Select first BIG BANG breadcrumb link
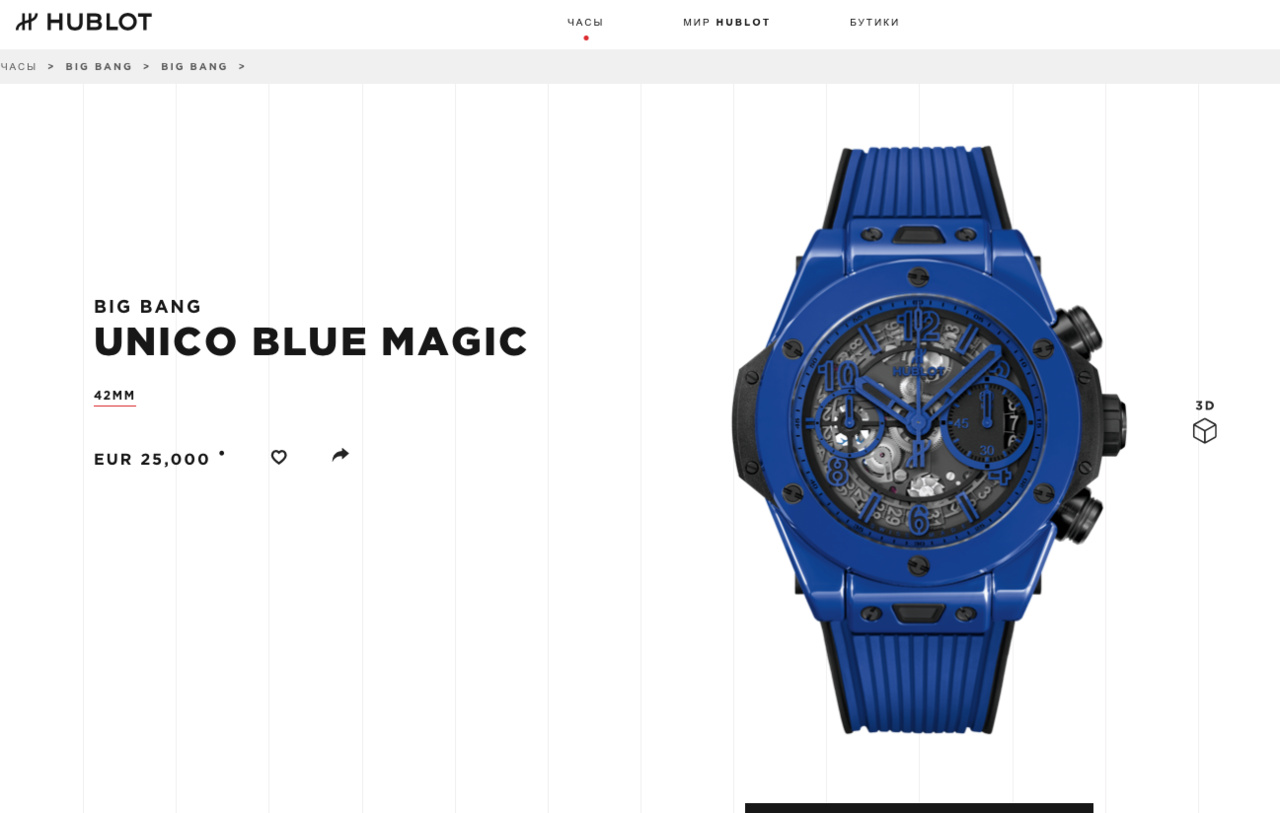 [x=99, y=67]
